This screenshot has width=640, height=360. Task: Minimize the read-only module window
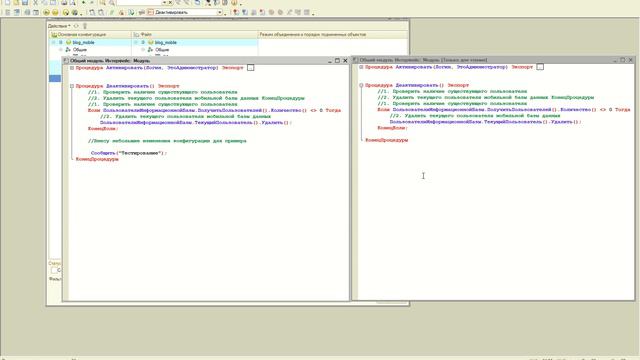pos(615,60)
